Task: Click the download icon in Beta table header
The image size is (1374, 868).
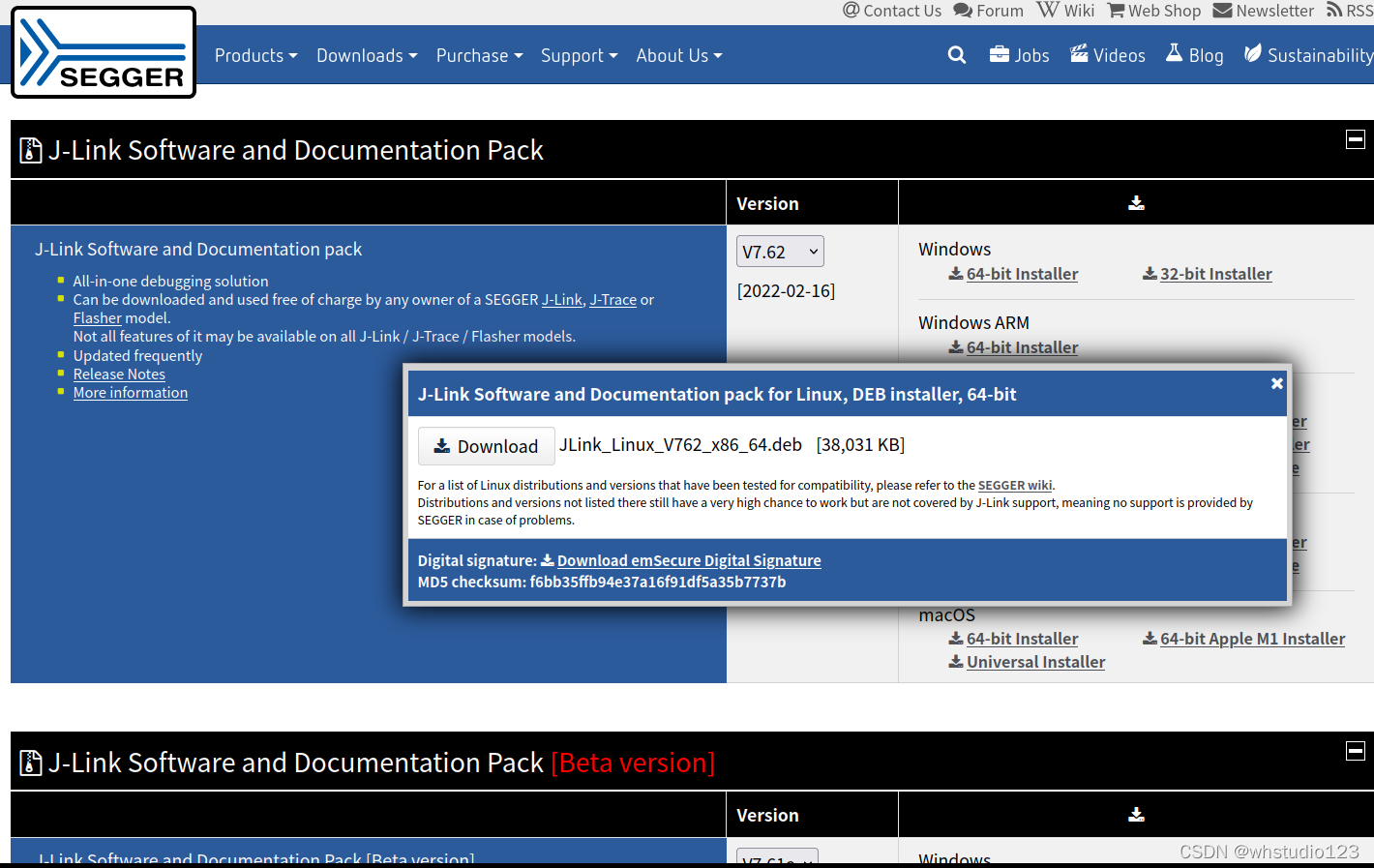Action: [x=1136, y=815]
